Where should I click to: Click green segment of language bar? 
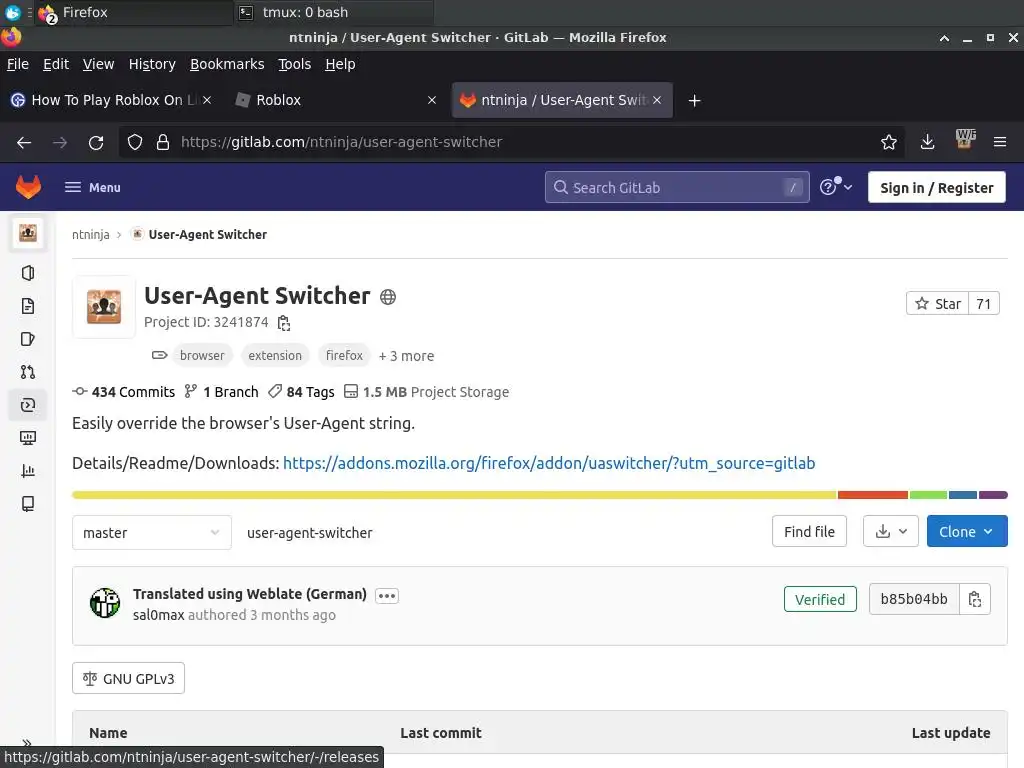pyautogui.click(x=928, y=495)
